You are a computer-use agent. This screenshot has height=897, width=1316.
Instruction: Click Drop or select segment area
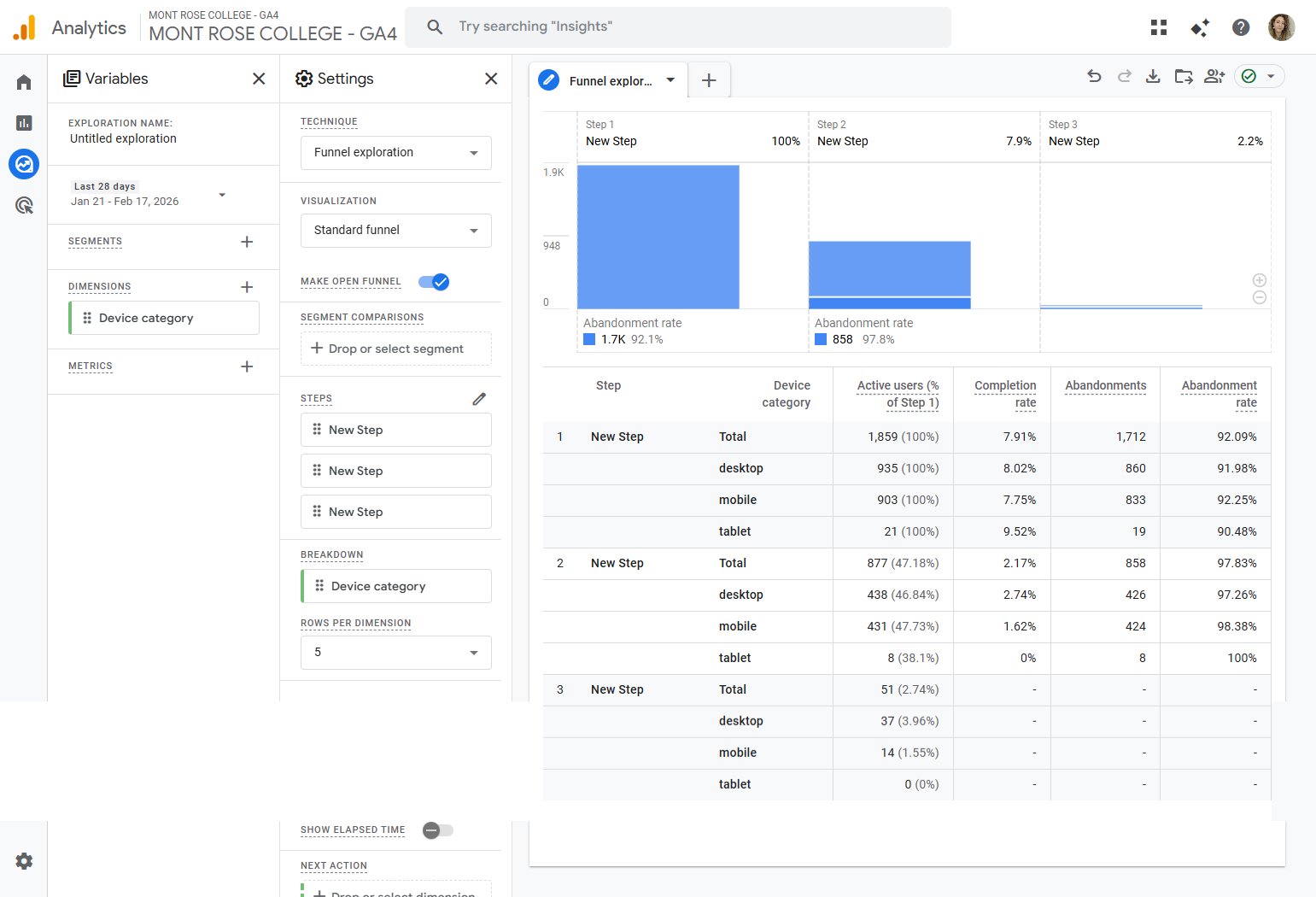point(395,349)
